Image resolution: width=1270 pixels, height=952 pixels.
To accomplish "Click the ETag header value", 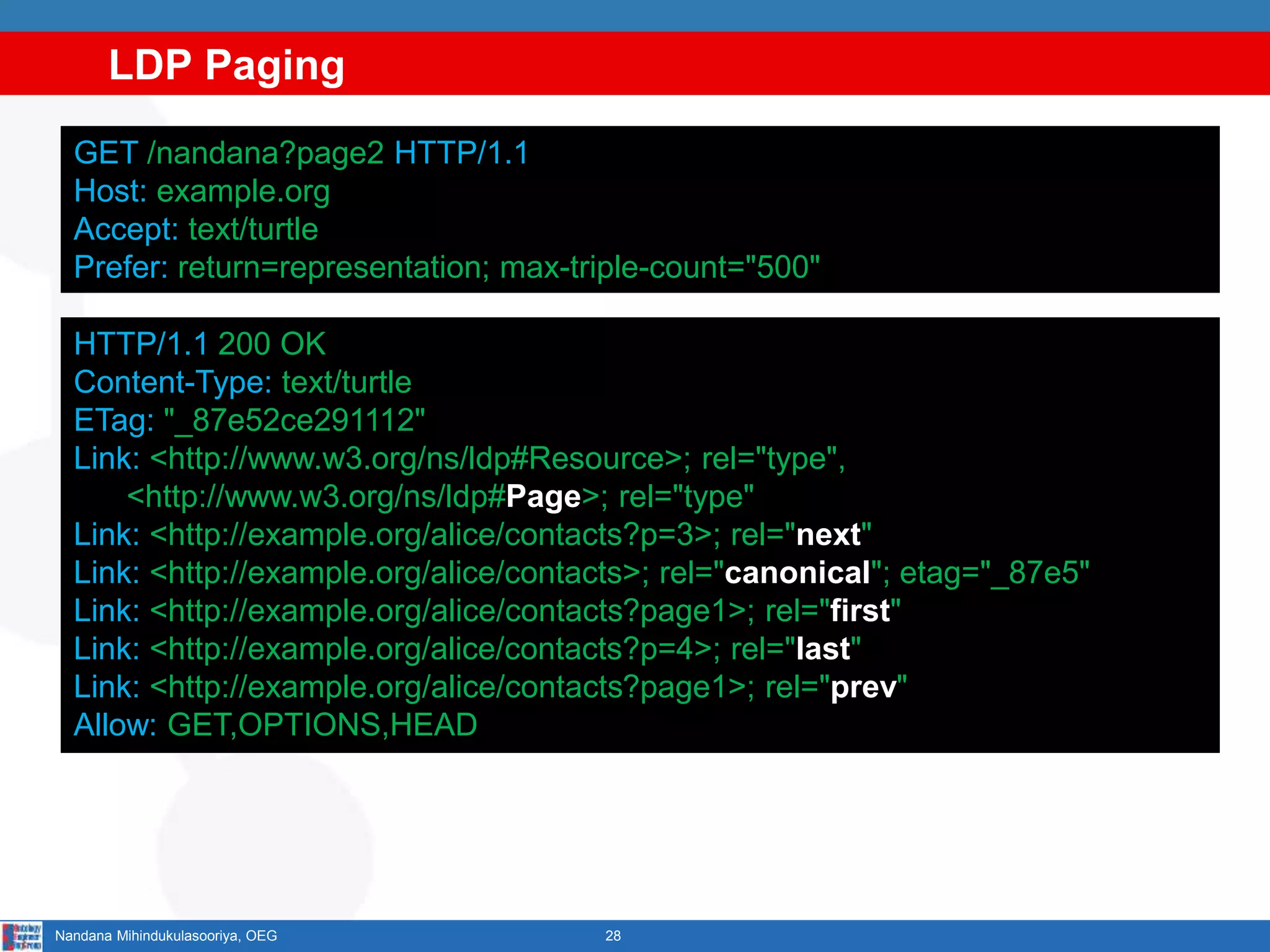I will click(x=295, y=420).
